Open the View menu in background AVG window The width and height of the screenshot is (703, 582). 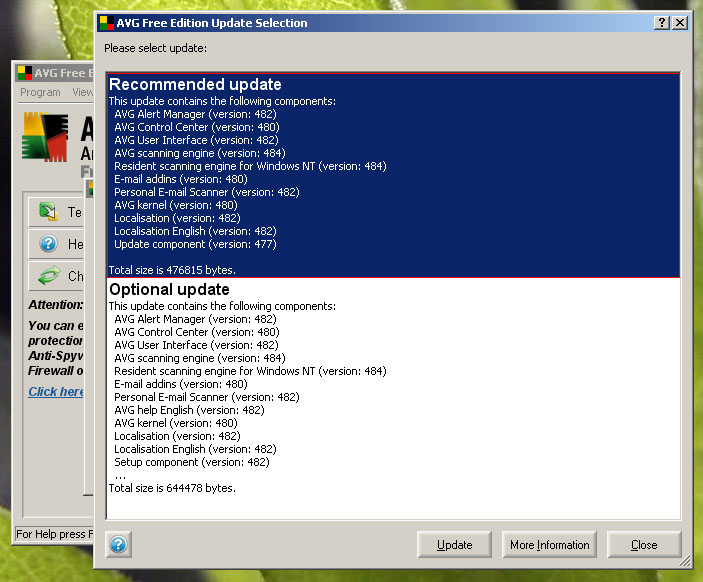82,92
